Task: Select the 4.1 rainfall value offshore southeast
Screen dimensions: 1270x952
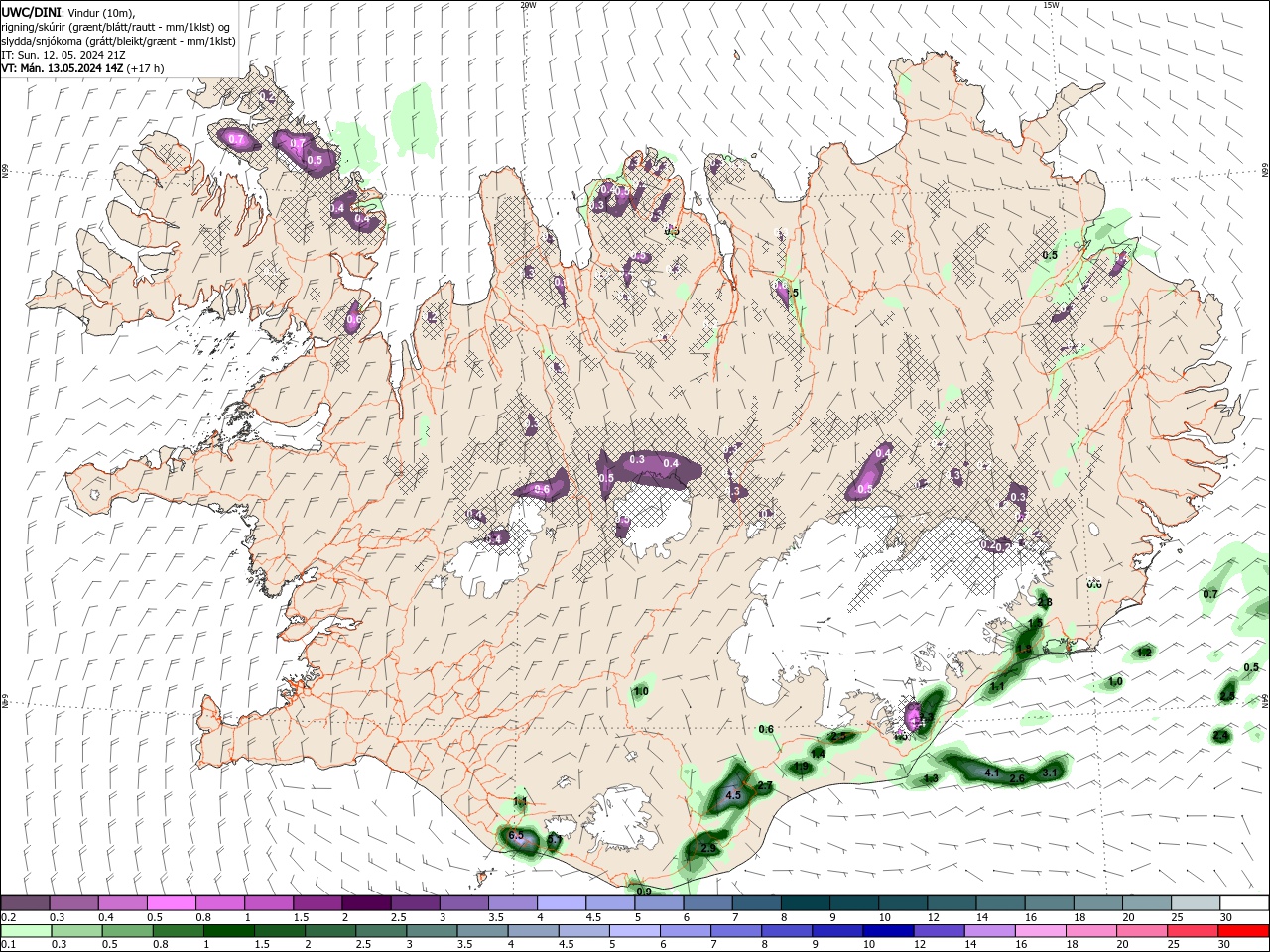Action: tap(992, 773)
